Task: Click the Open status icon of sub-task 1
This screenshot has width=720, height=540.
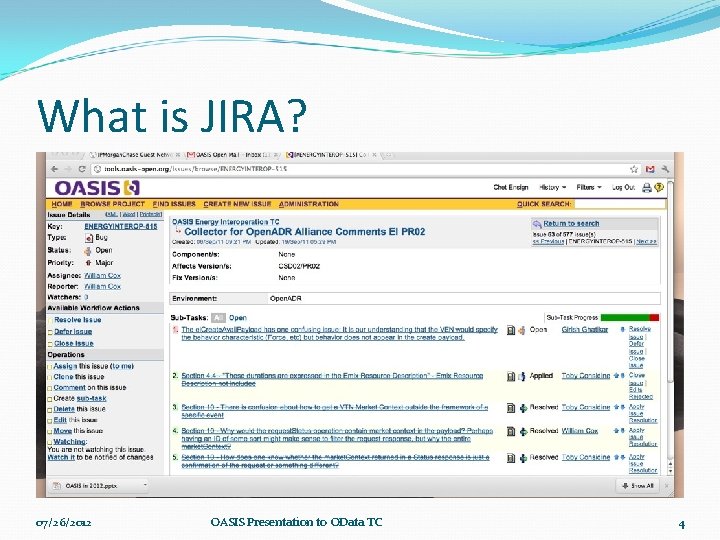Action: pos(523,330)
